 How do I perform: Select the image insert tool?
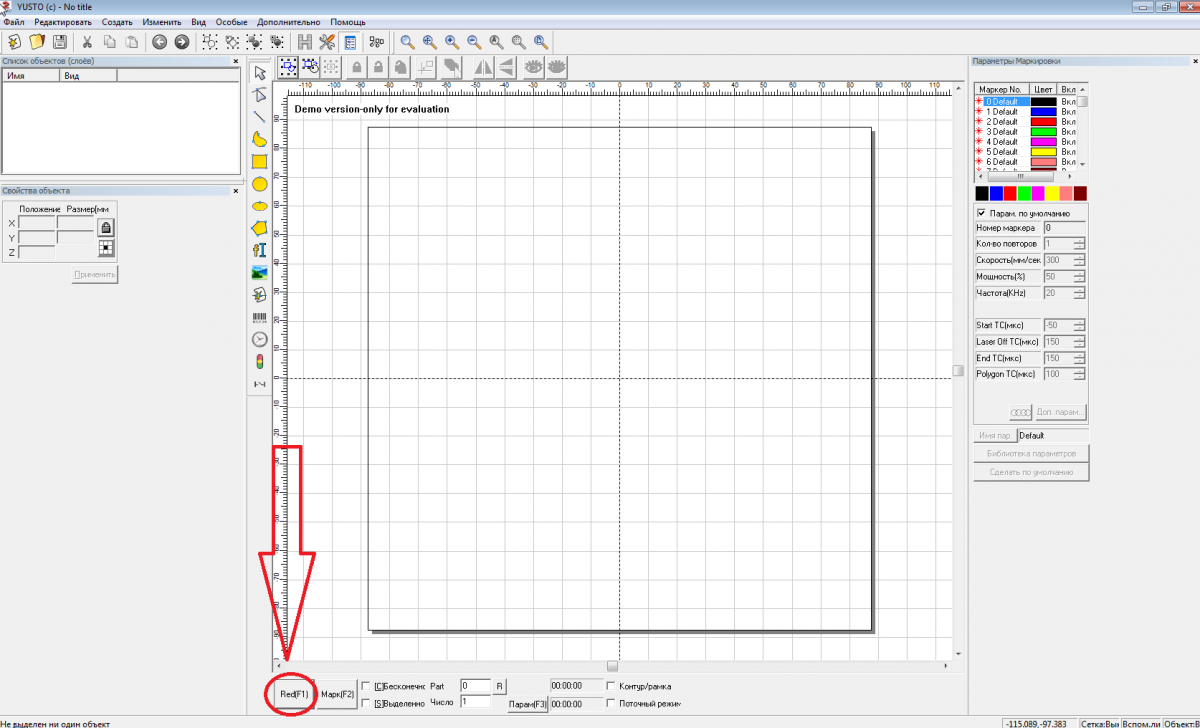coord(259,272)
